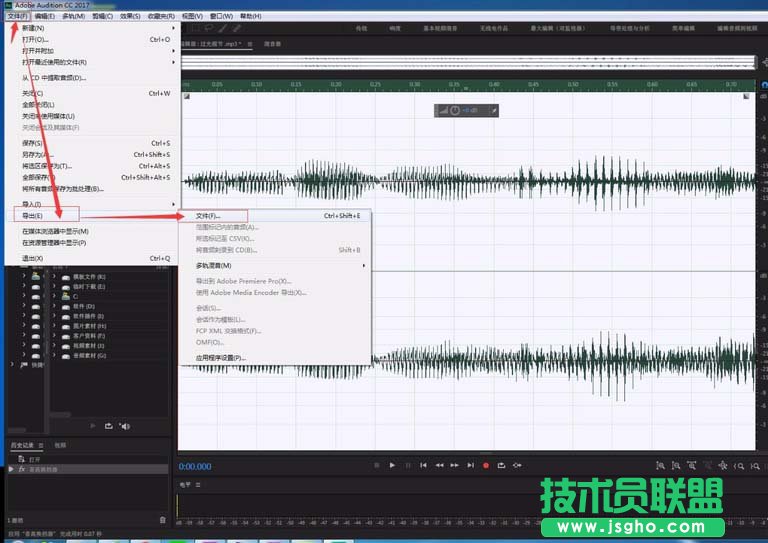The image size is (768, 543).
Task: Open the 帮助(H) menu
Action: click(250, 16)
